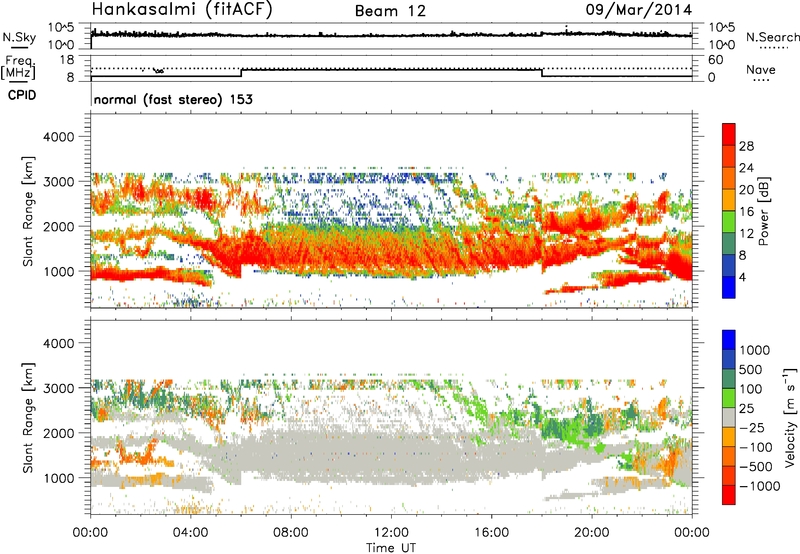Click the 500 label on the Velocity colorbar
The image size is (800, 554).
[x=752, y=370]
